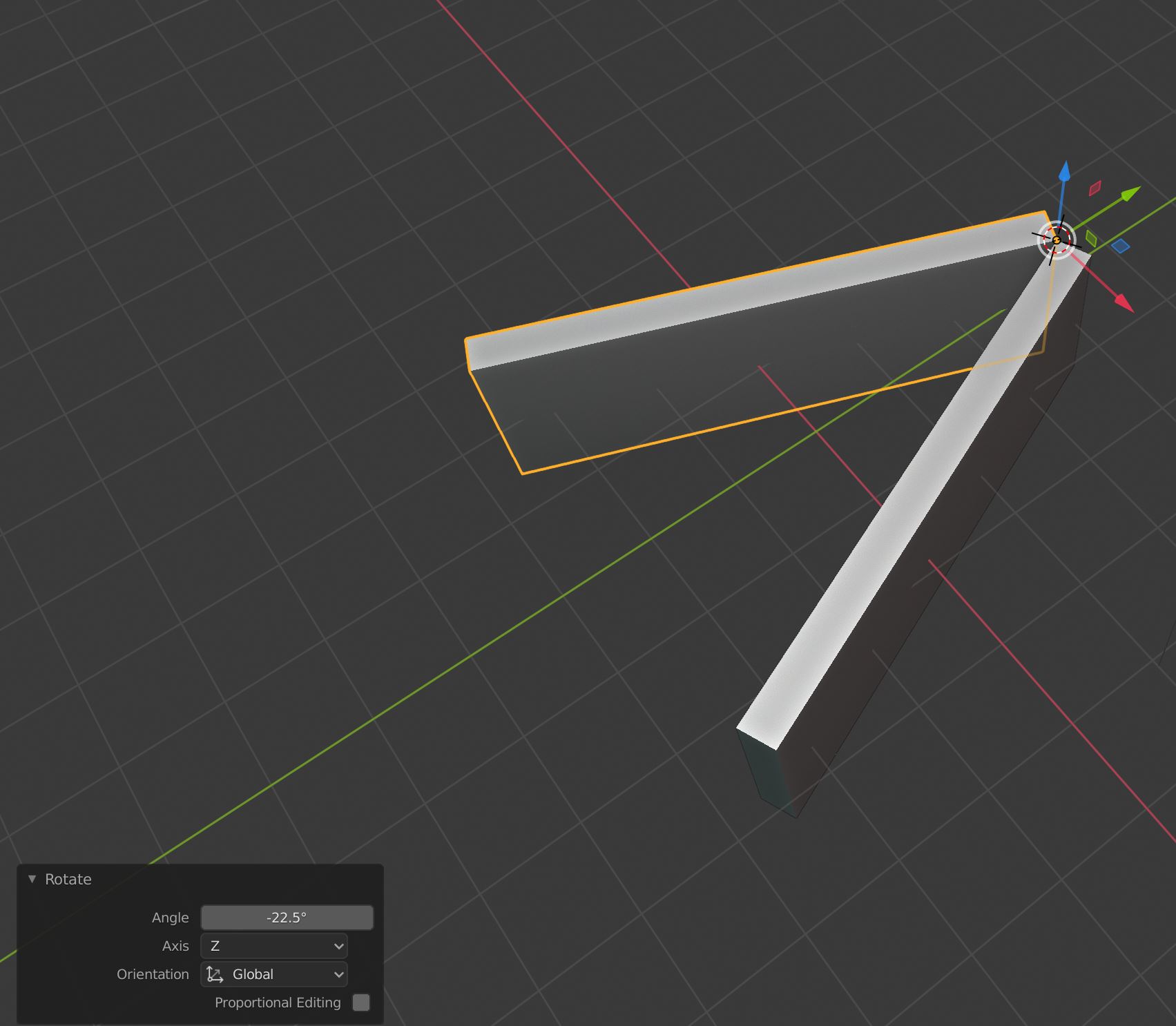Collapse the Rotate operator panel
Image resolution: width=1176 pixels, height=1026 pixels.
pos(32,879)
